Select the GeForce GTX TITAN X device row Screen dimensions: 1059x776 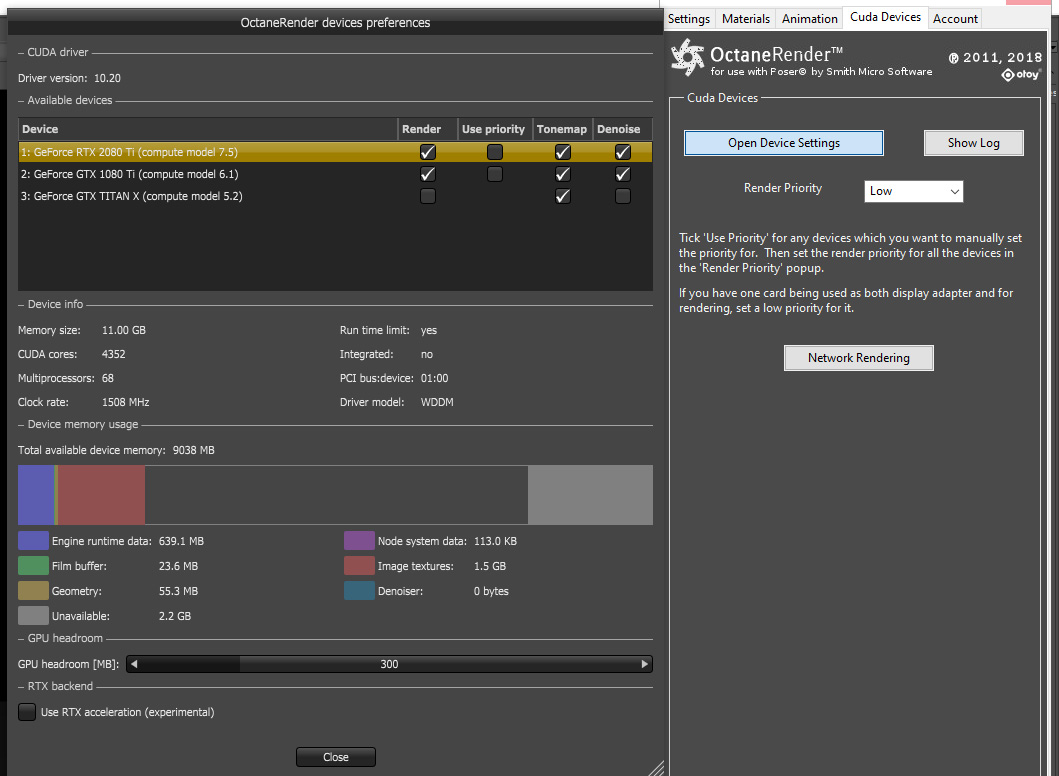pos(335,196)
